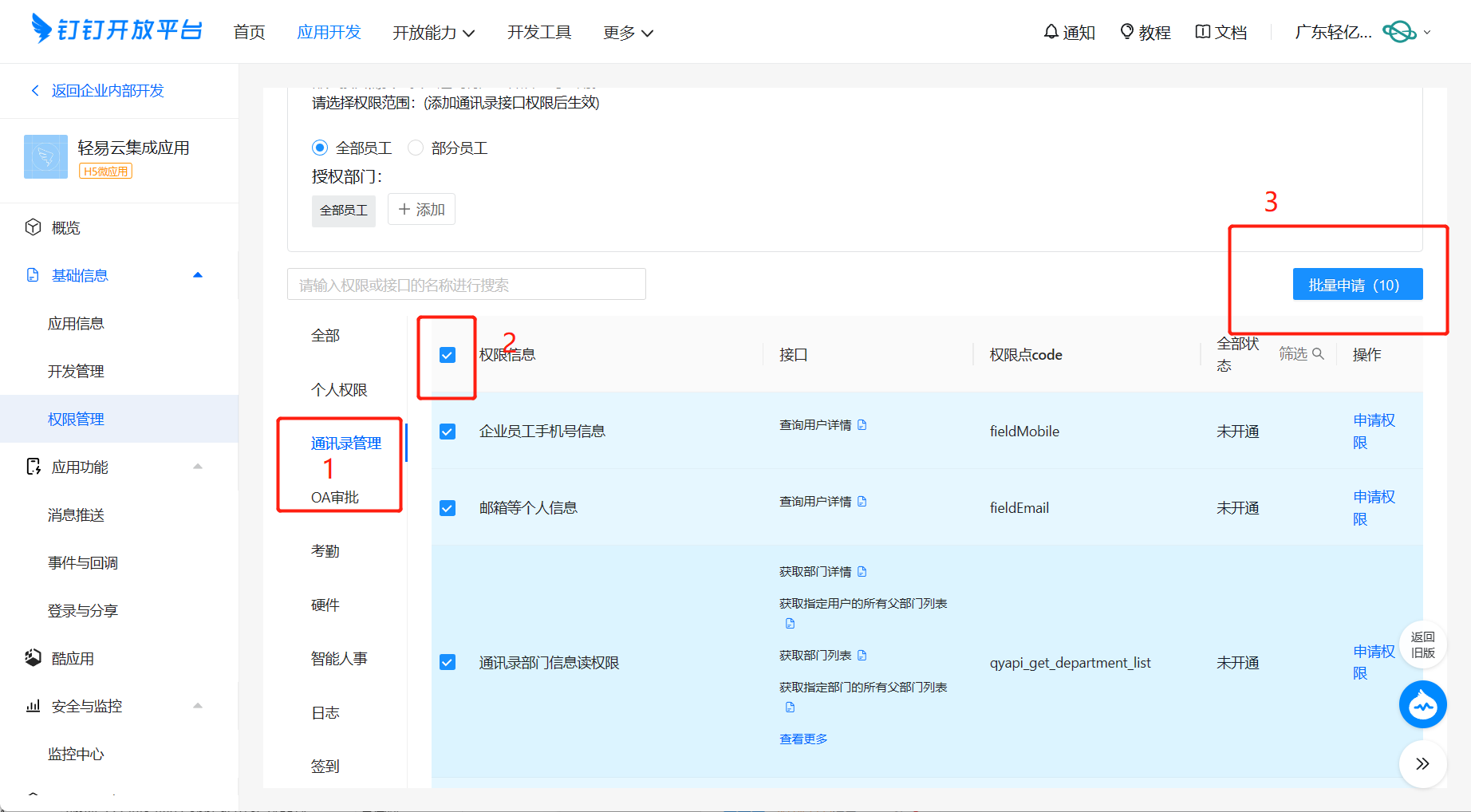Screen dimensions: 1471x812
Task: Switch to the 个人权限 category
Action: [x=339, y=390]
